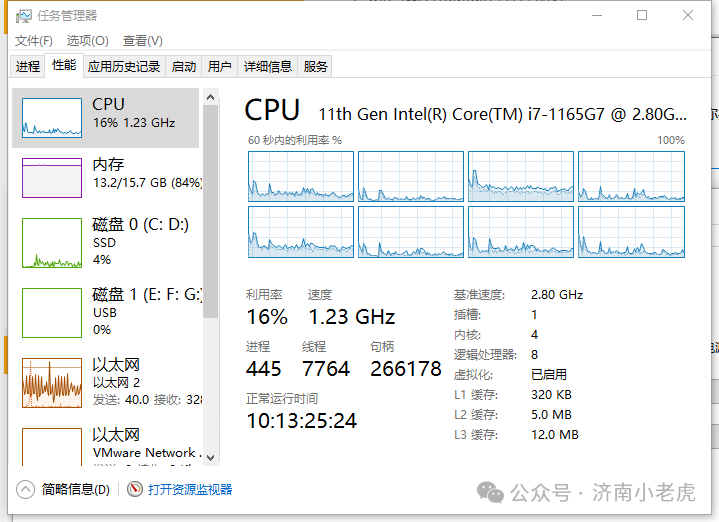Click the first logical processor graph
The image size is (719, 522).
click(301, 176)
